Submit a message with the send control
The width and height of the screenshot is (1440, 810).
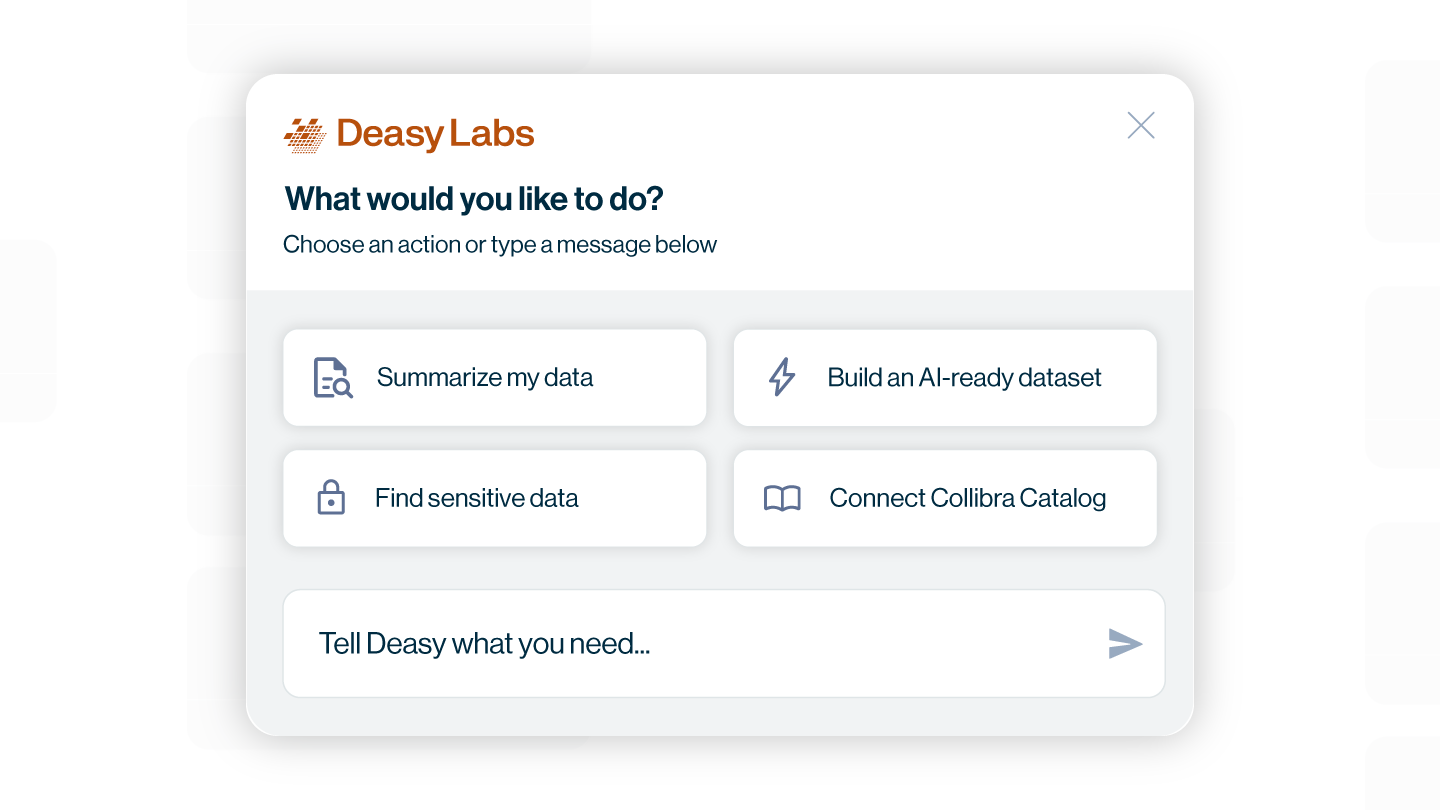pyautogui.click(x=1124, y=643)
